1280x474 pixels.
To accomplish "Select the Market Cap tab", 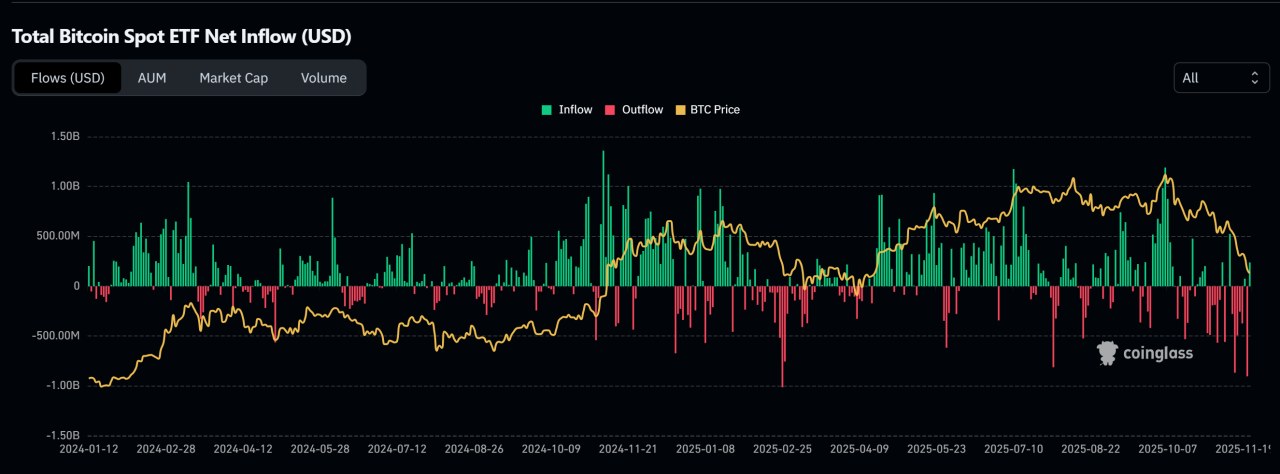I will [x=233, y=78].
